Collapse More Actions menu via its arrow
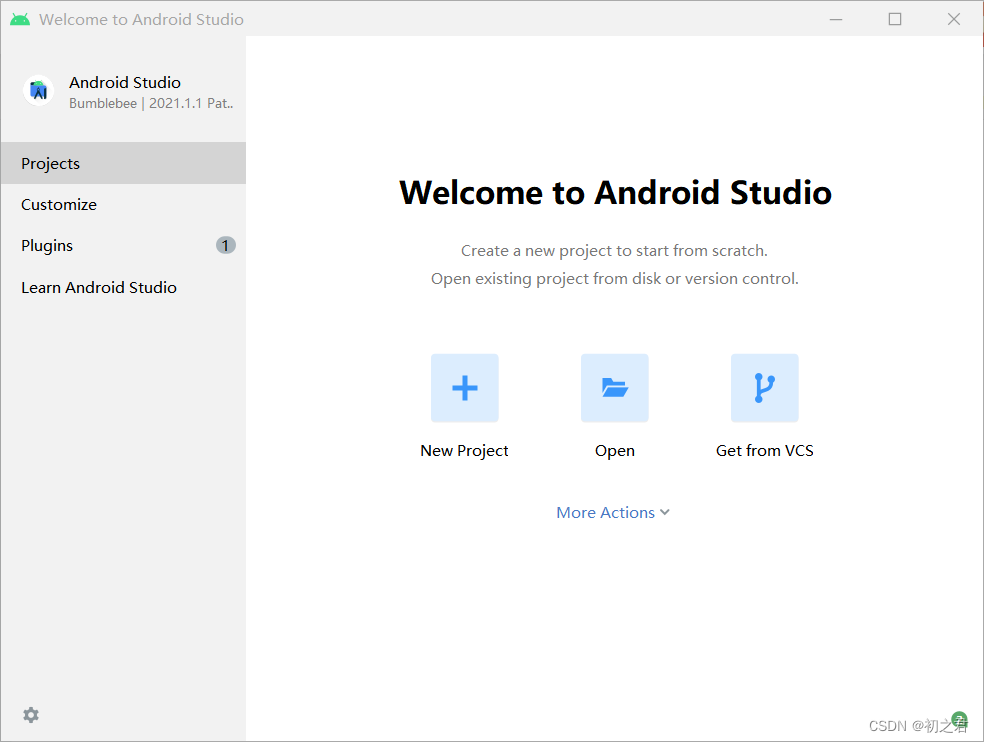Screen dimensions: 984x742 click(x=666, y=512)
